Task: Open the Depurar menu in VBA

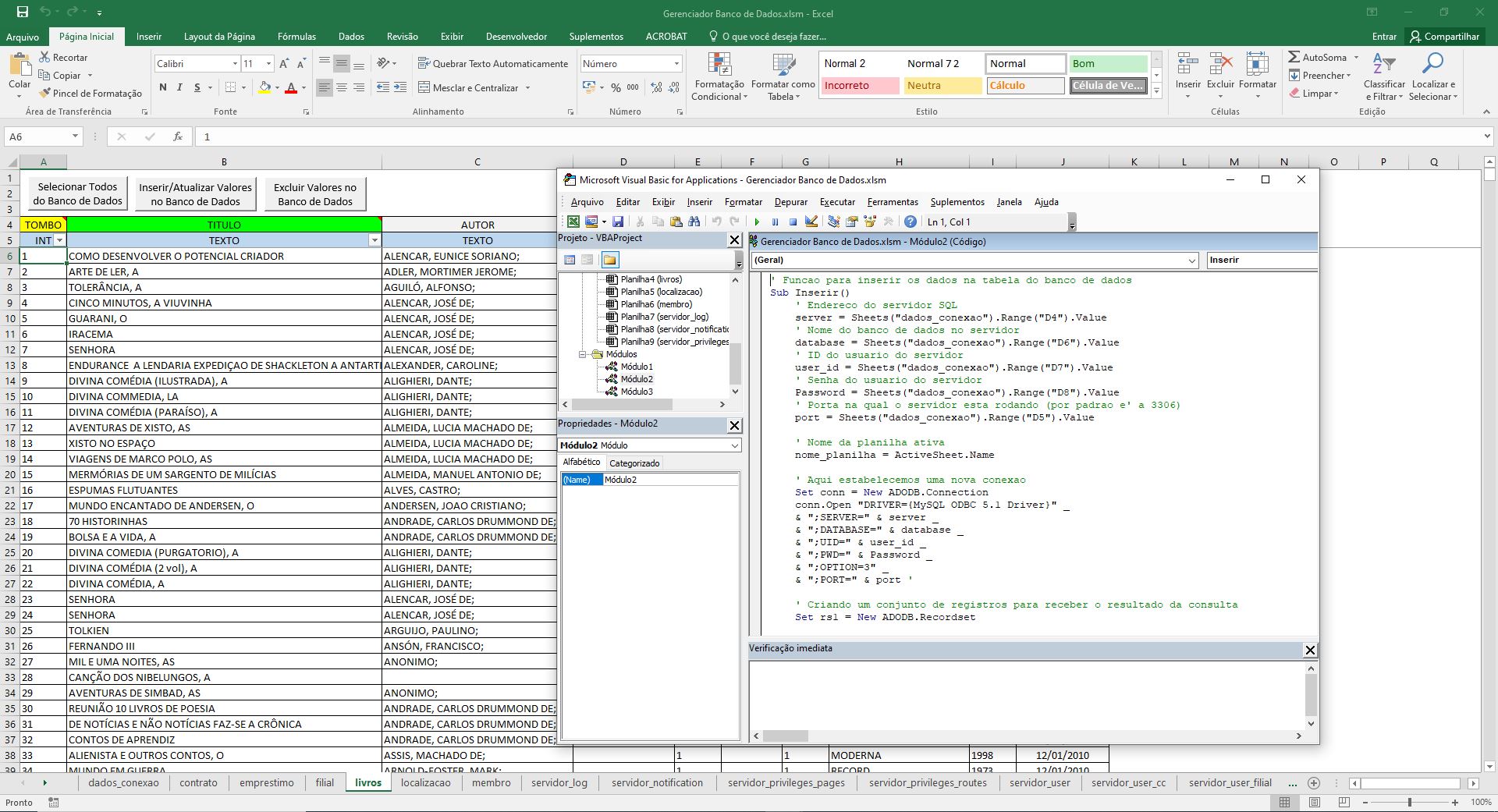Action: [x=790, y=202]
